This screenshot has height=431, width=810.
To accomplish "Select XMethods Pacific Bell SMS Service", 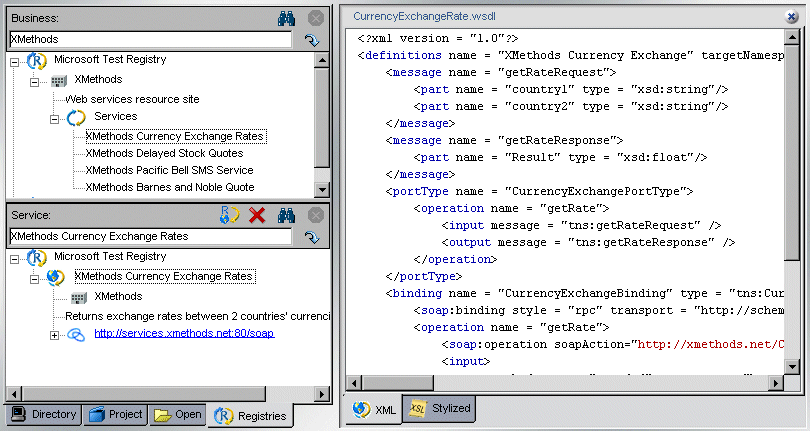I will pos(169,170).
